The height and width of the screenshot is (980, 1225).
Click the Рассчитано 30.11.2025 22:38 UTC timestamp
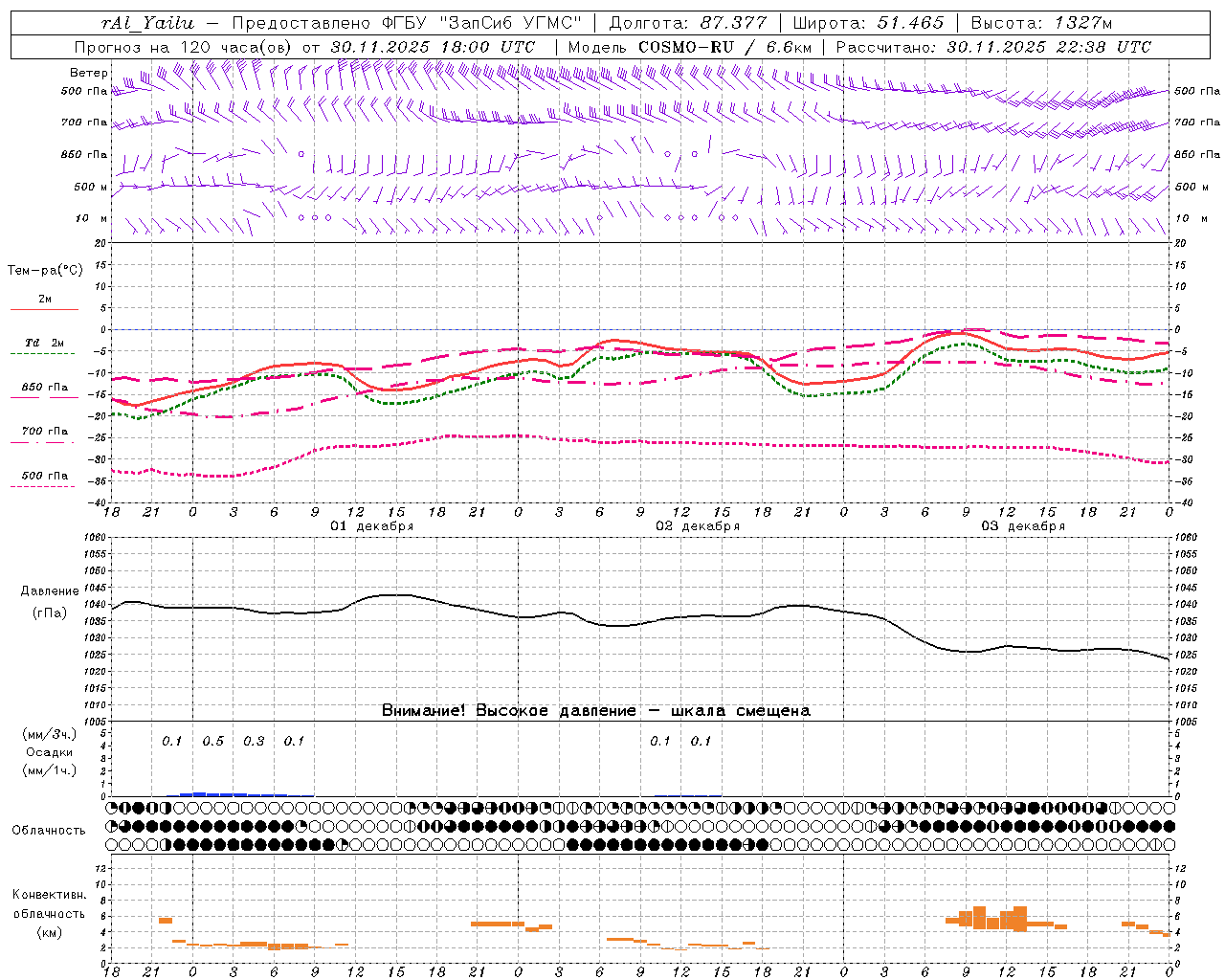[x=993, y=47]
